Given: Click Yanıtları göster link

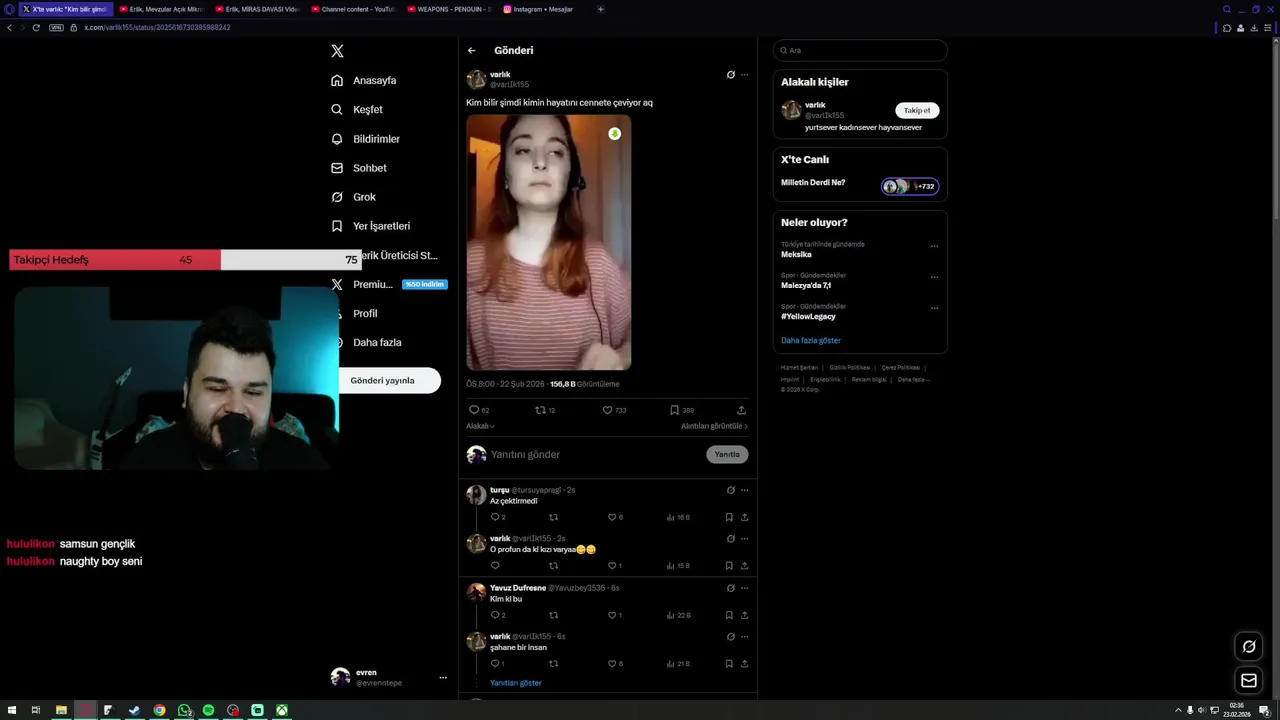Looking at the screenshot, I should tap(515, 683).
